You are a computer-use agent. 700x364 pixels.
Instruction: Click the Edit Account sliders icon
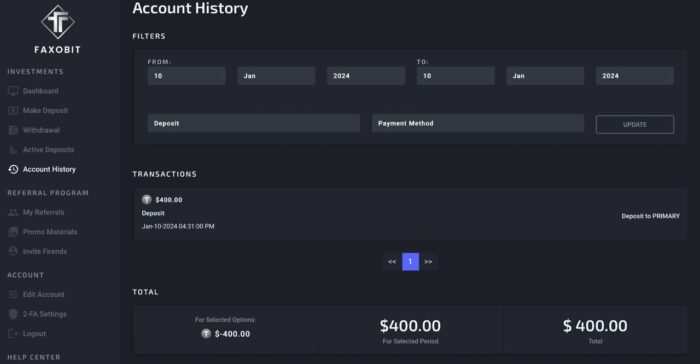pyautogui.click(x=13, y=294)
